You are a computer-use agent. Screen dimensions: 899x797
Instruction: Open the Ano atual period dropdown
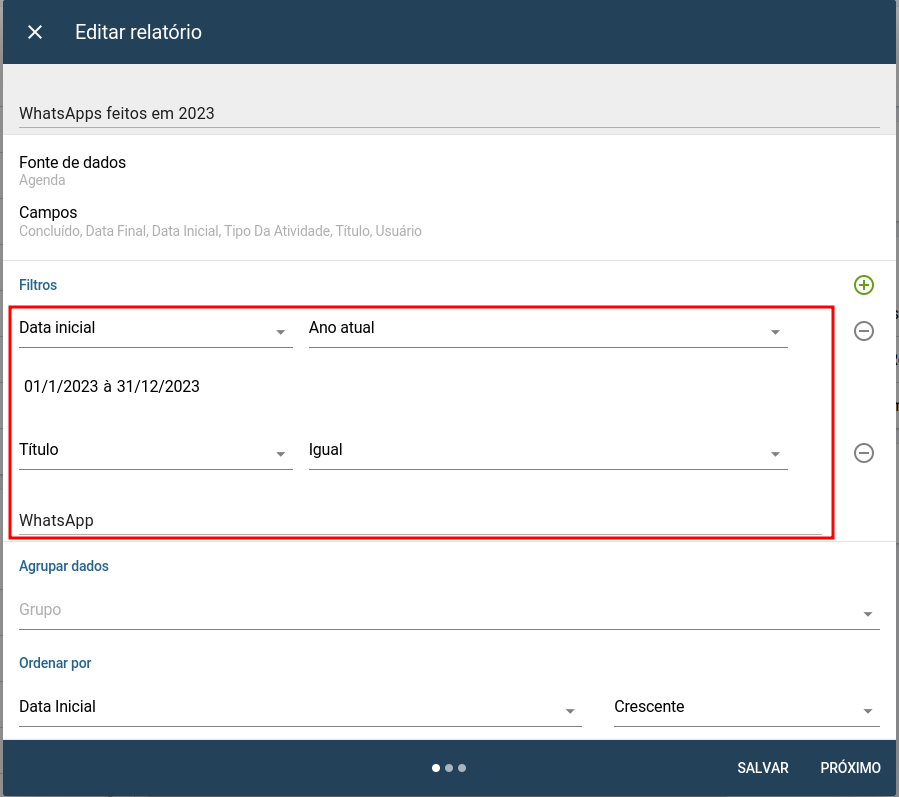pos(548,329)
